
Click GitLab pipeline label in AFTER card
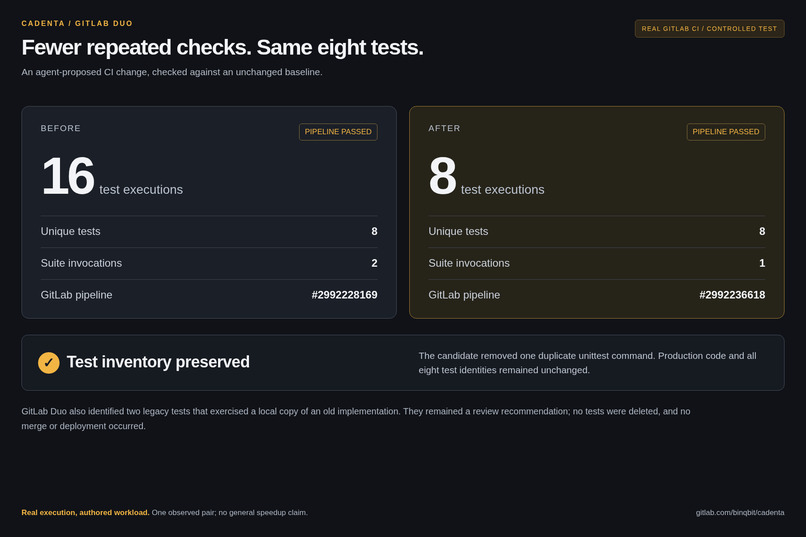(x=464, y=295)
